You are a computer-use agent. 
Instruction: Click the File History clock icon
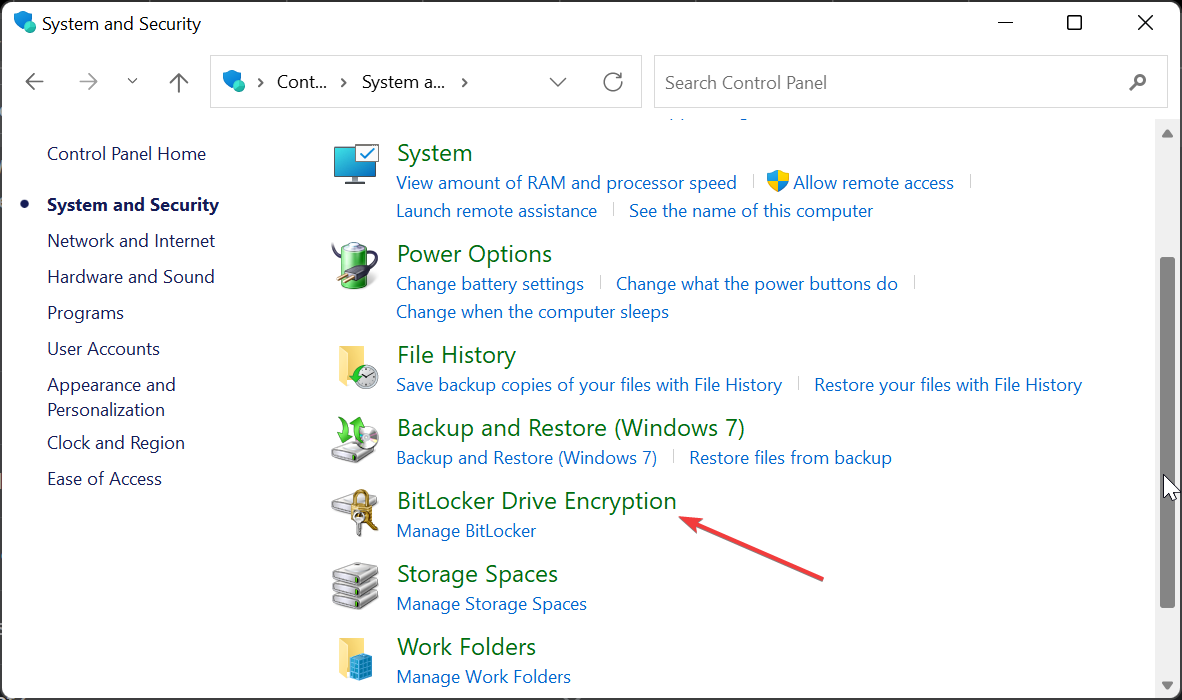[355, 367]
